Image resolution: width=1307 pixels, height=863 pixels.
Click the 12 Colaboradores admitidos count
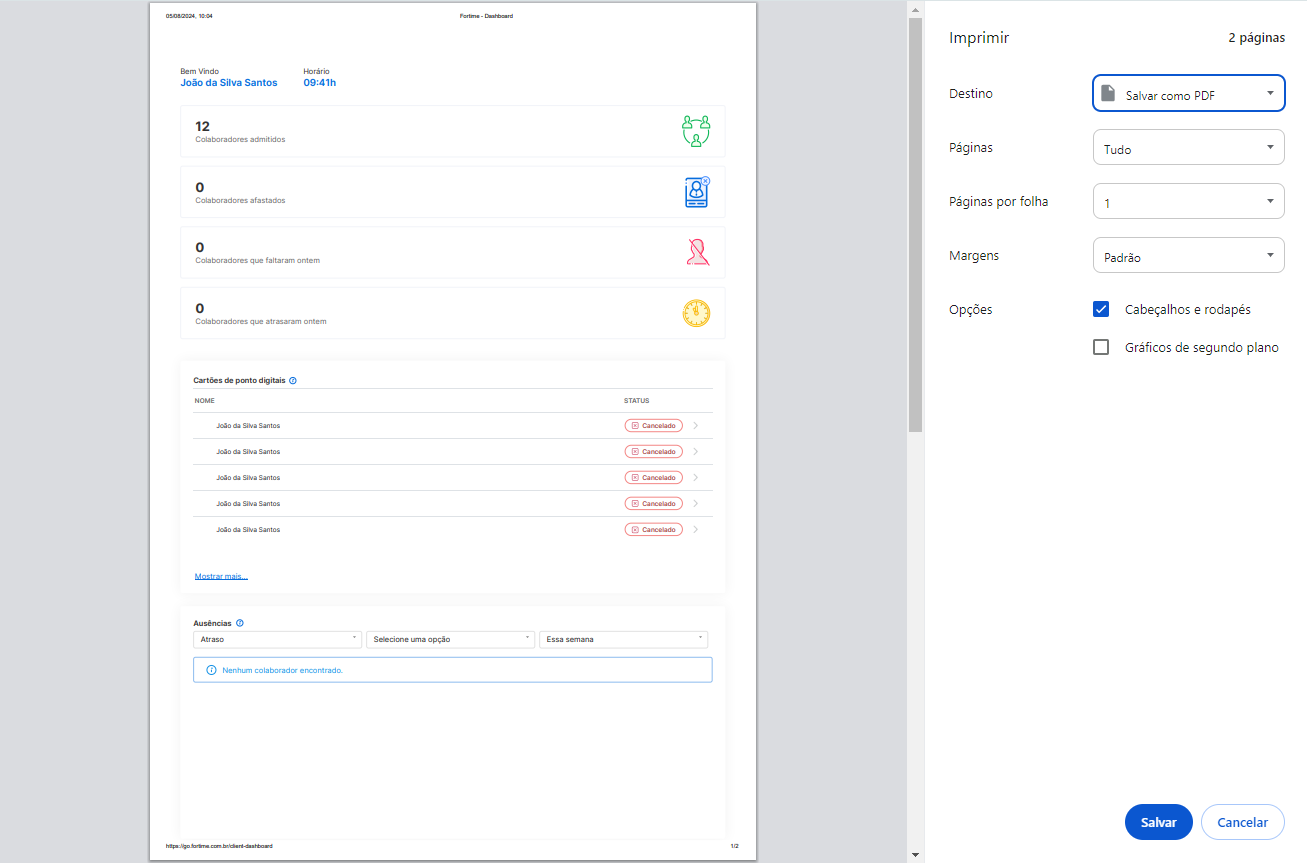203,126
